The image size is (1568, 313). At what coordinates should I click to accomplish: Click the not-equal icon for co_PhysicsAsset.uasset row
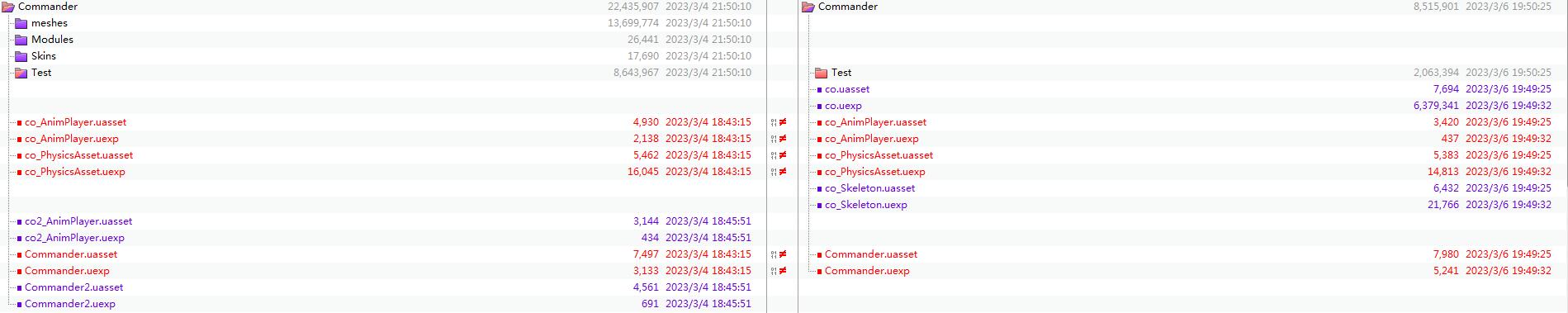click(782, 155)
